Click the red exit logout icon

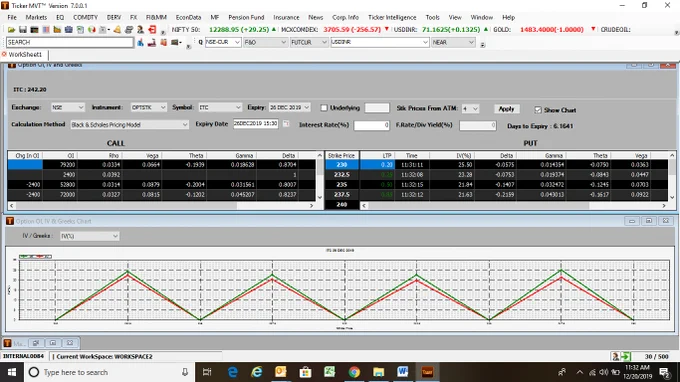[152, 29]
